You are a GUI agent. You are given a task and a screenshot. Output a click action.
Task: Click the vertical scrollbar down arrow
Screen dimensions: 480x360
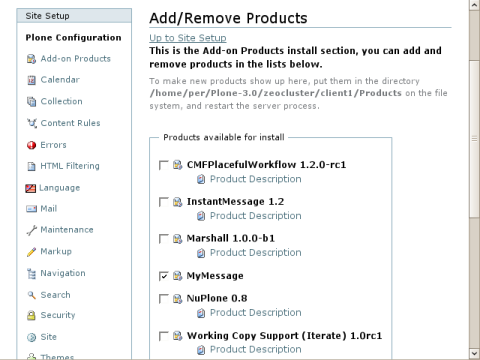tap(474, 354)
